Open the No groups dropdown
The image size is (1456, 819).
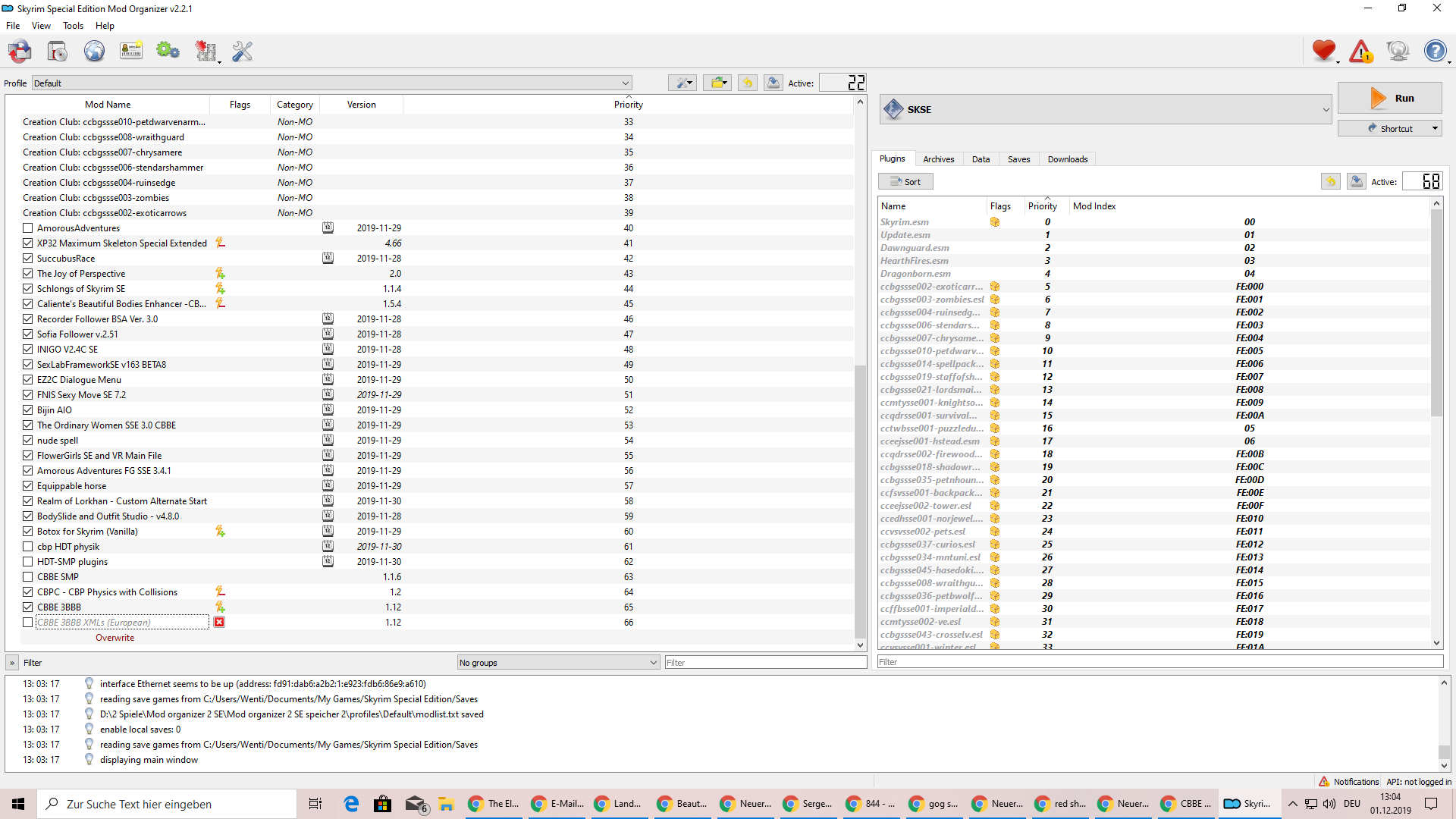tap(558, 662)
